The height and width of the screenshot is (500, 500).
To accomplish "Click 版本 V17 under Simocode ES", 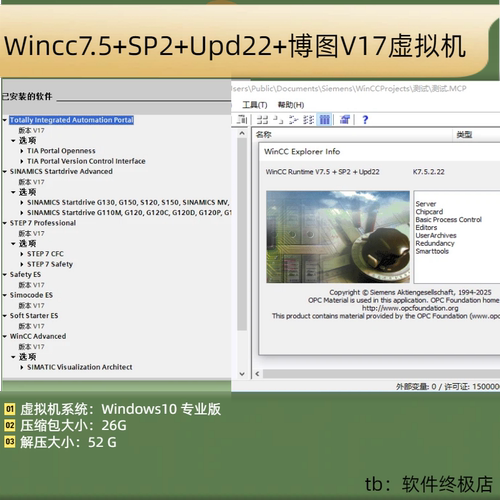I will point(31,306).
